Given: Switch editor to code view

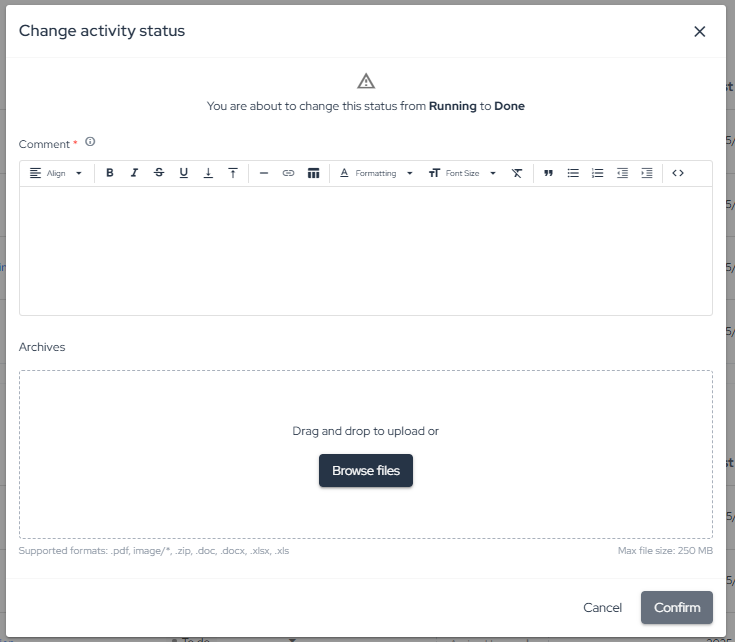Looking at the screenshot, I should 678,173.
